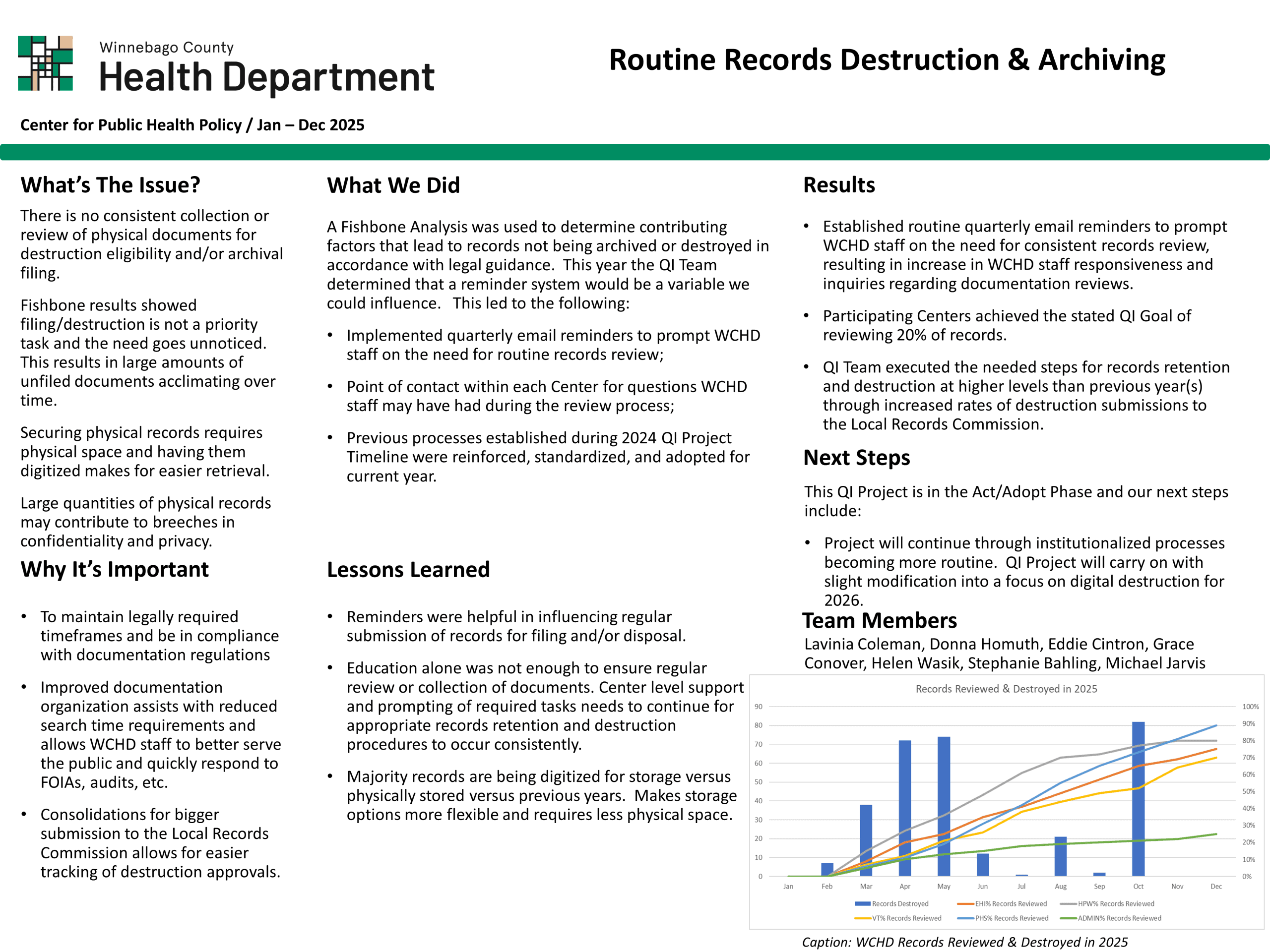The image size is (1270, 952).
Task: Click the Results heading
Action: (839, 185)
